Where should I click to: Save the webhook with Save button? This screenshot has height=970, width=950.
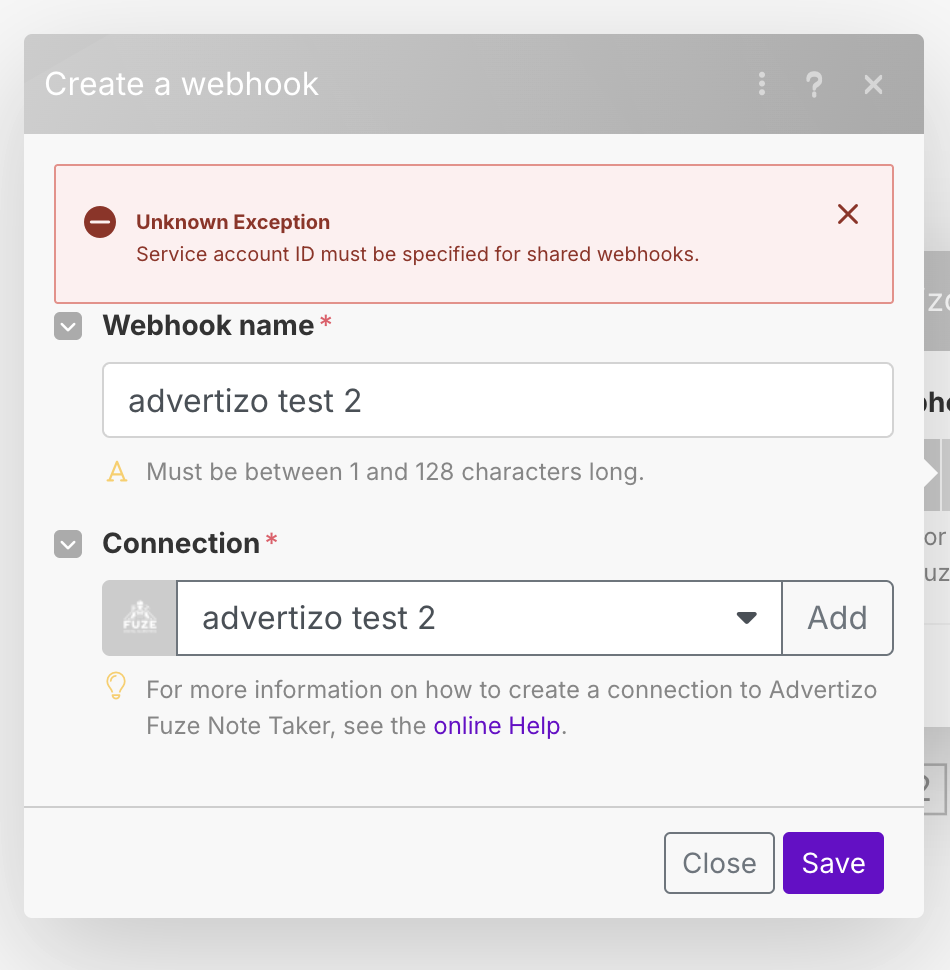833,862
